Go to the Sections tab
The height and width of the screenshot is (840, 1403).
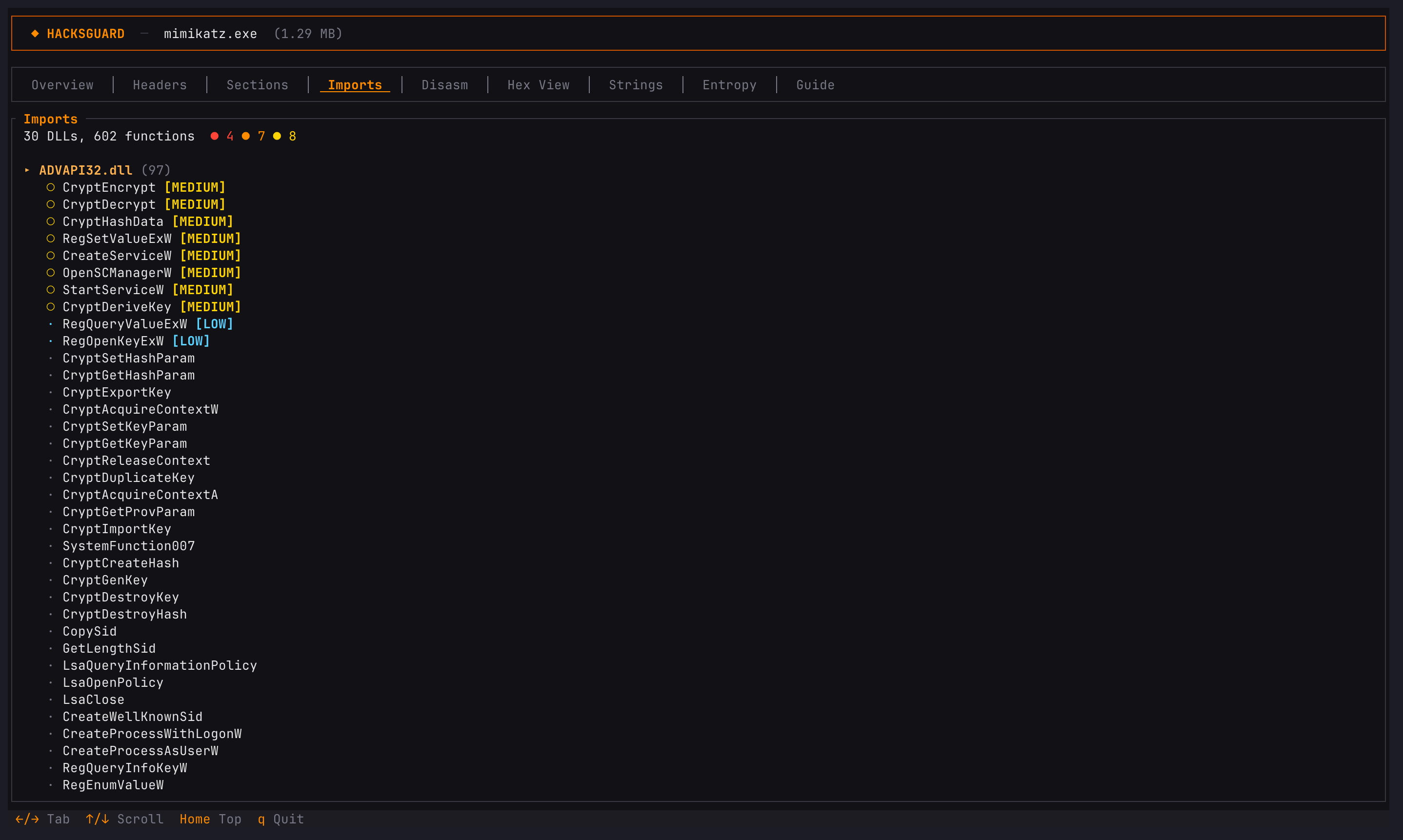coord(258,85)
